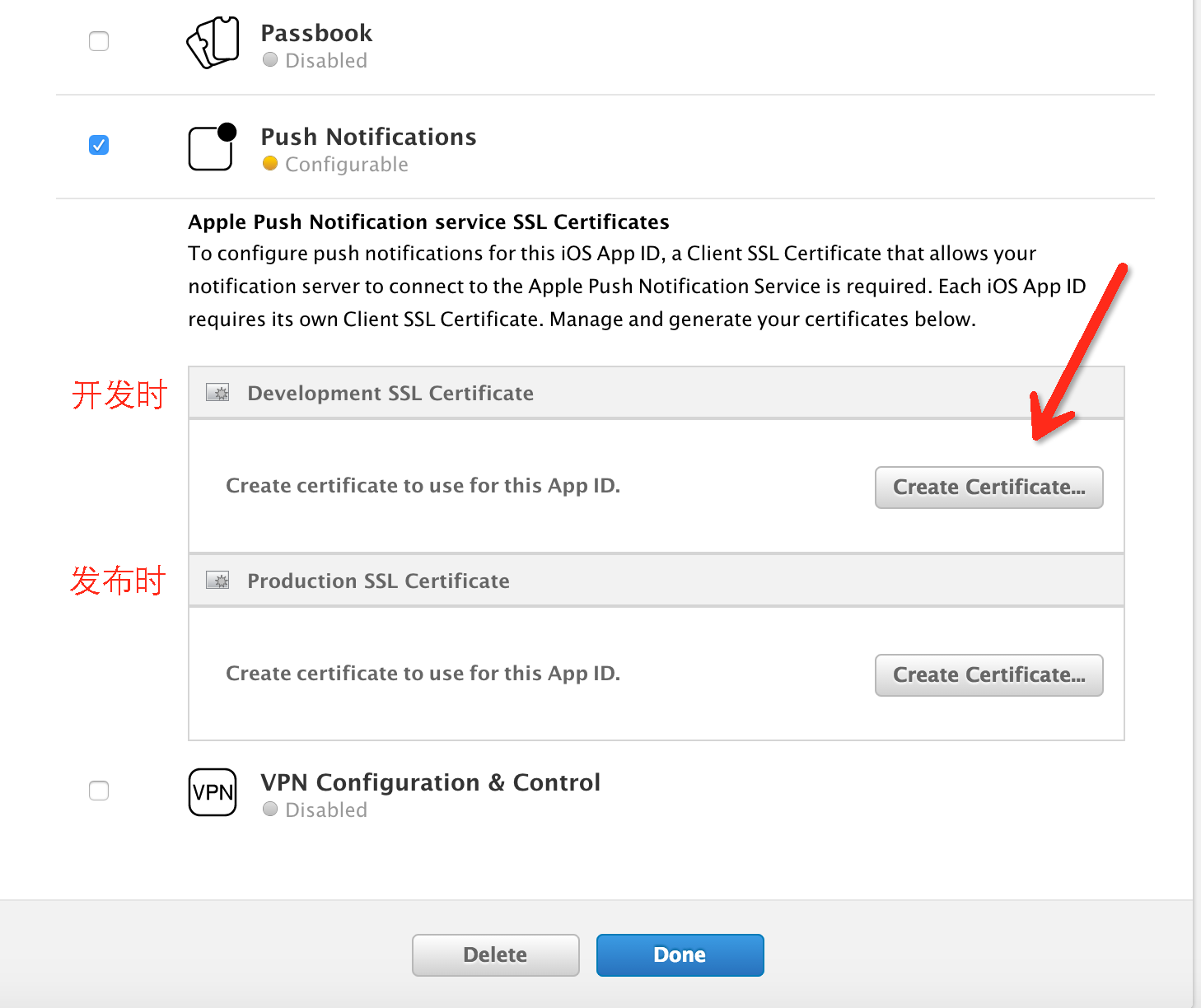Click the Passbook cards icon
The width and height of the screenshot is (1201, 1008).
pyautogui.click(x=213, y=42)
